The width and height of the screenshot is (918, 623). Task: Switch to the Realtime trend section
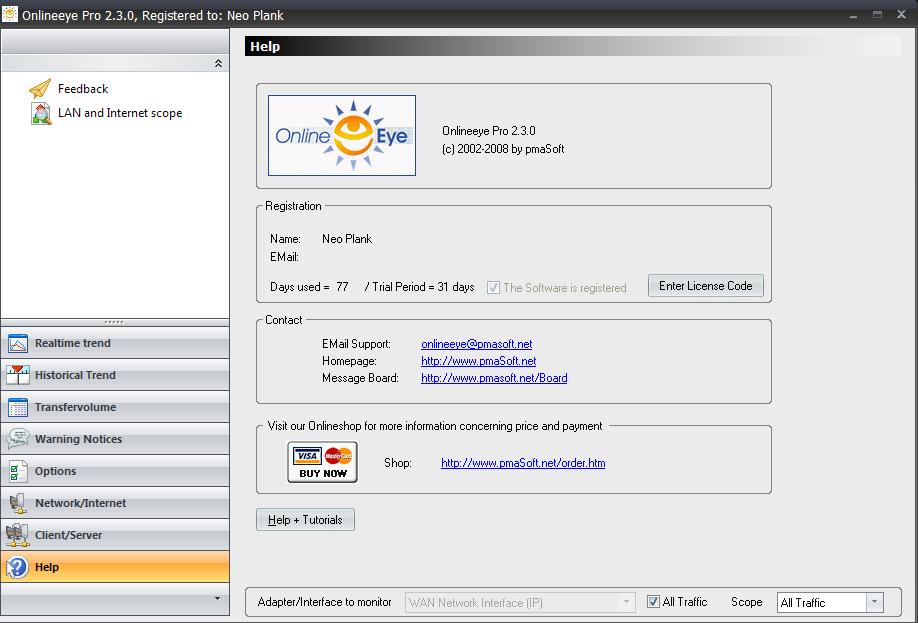click(115, 343)
